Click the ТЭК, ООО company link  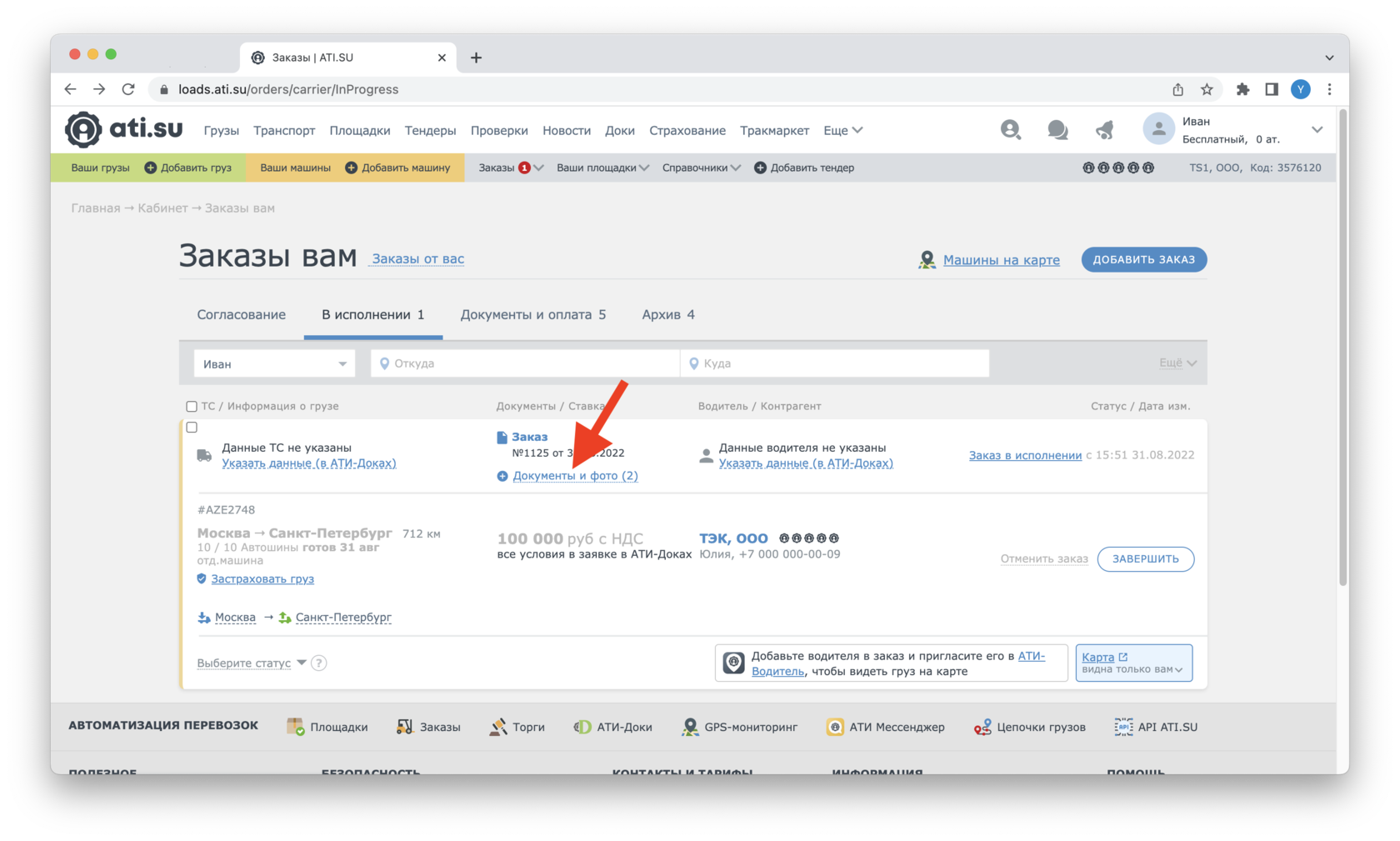point(733,538)
